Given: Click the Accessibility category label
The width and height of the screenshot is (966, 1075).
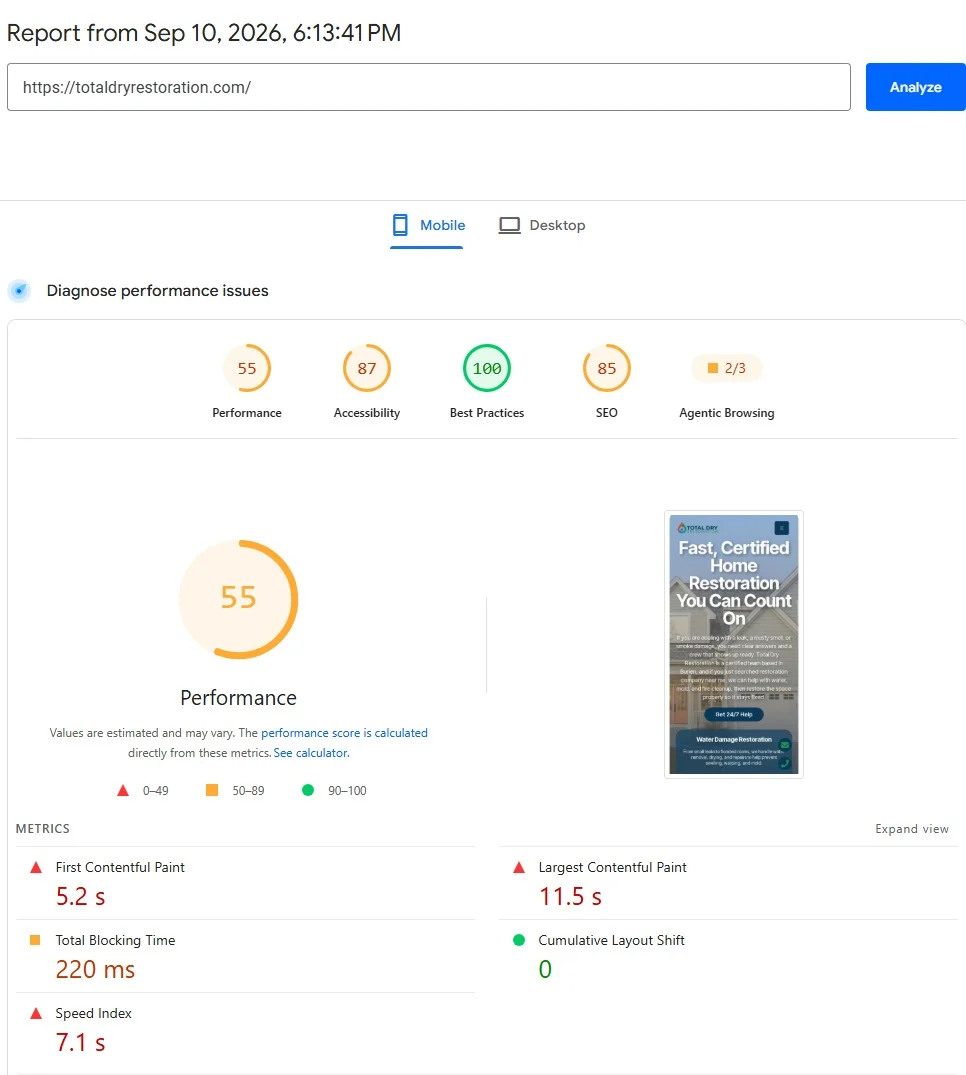Looking at the screenshot, I should click(367, 413).
